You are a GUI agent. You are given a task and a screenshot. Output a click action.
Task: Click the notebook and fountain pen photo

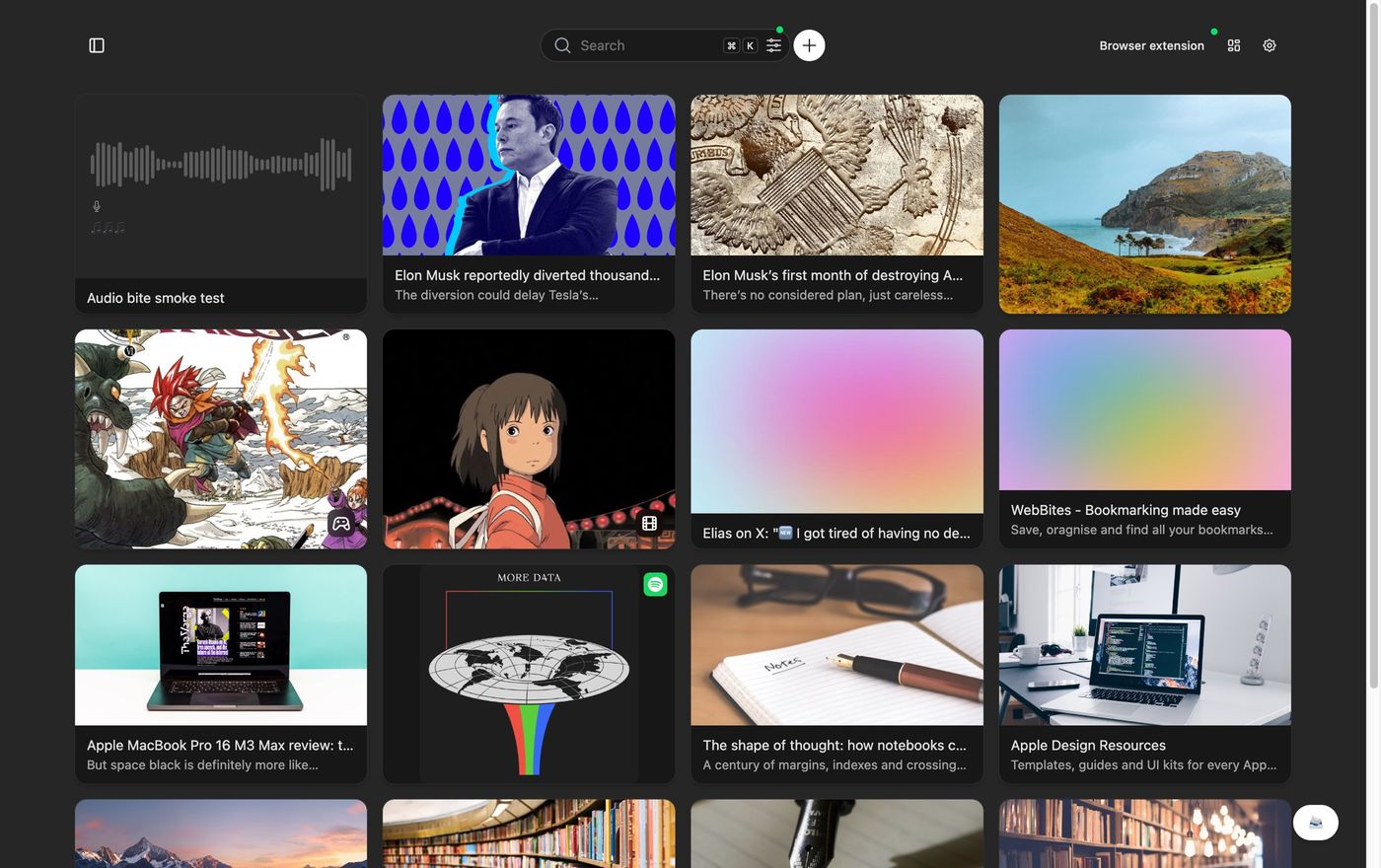pos(836,645)
